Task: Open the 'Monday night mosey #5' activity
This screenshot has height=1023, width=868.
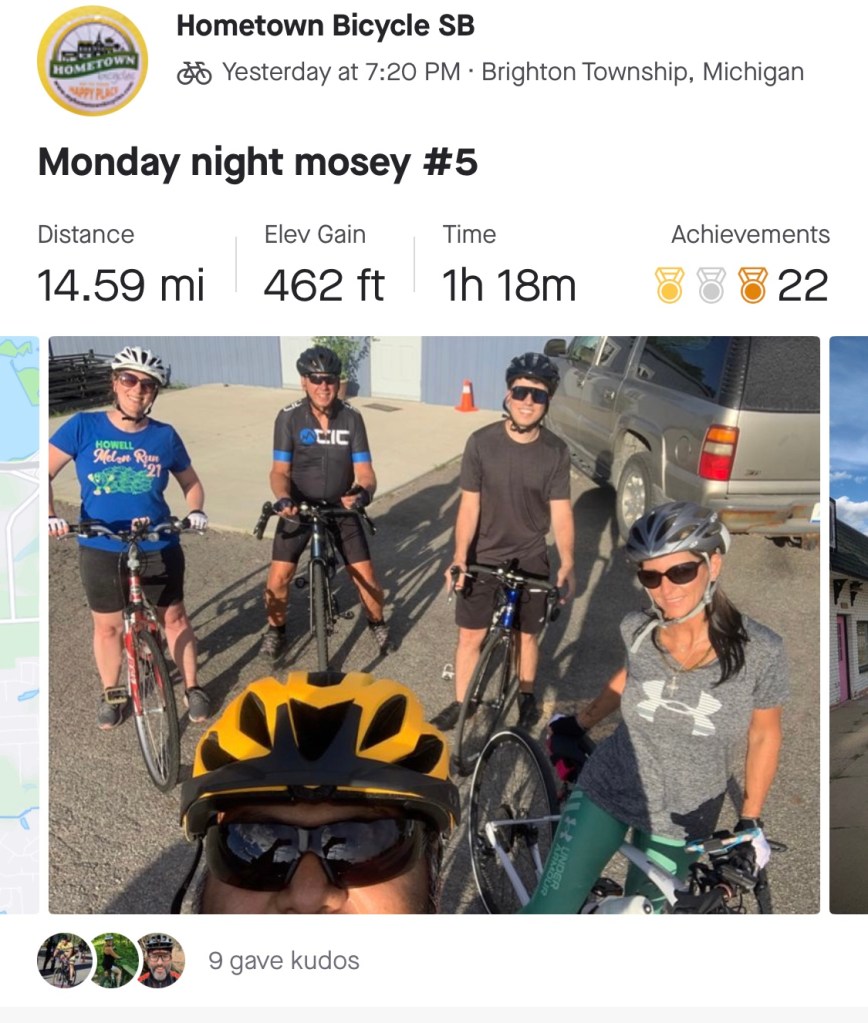Action: pos(257,162)
